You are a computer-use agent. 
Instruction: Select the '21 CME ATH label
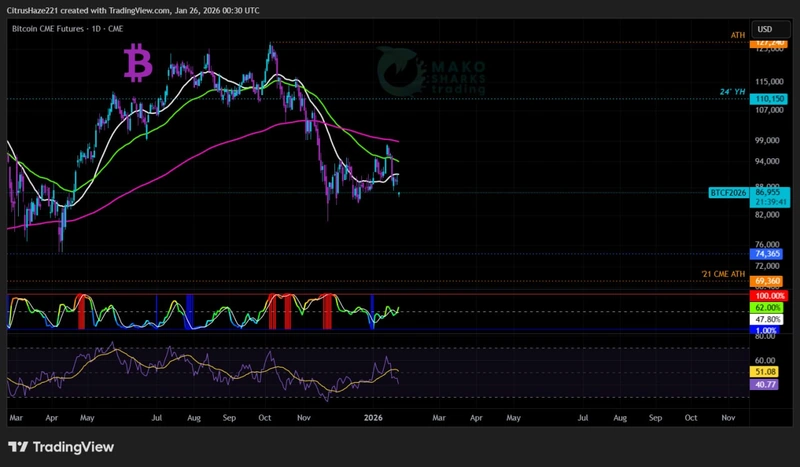[x=725, y=273]
